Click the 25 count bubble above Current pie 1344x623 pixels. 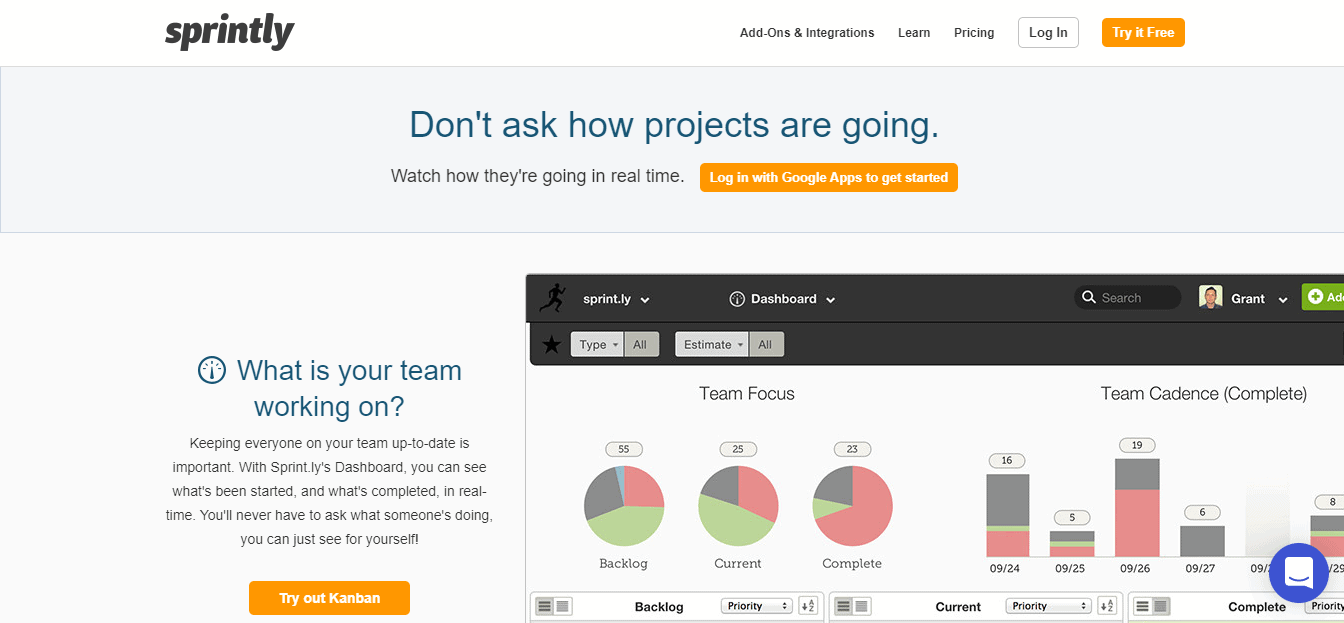point(738,449)
